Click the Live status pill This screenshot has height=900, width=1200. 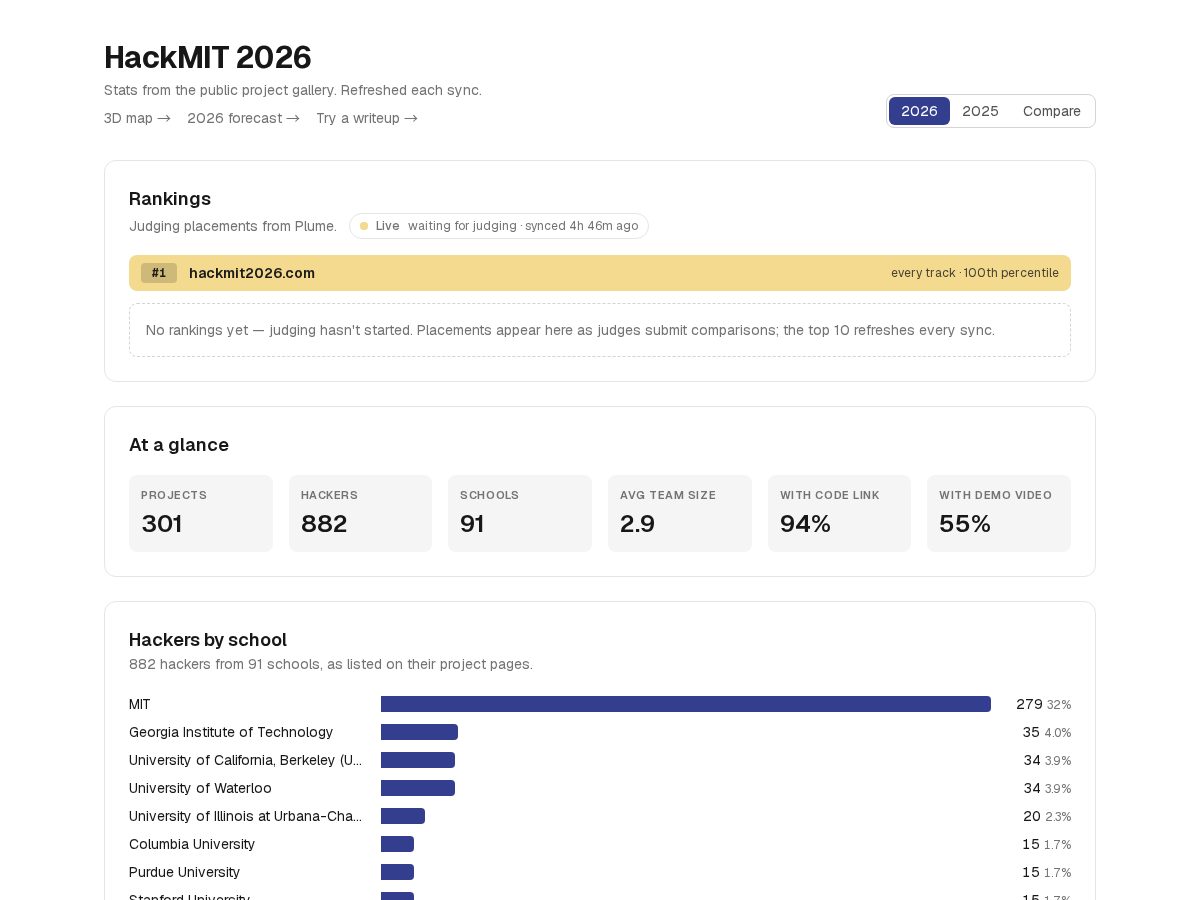tap(499, 226)
